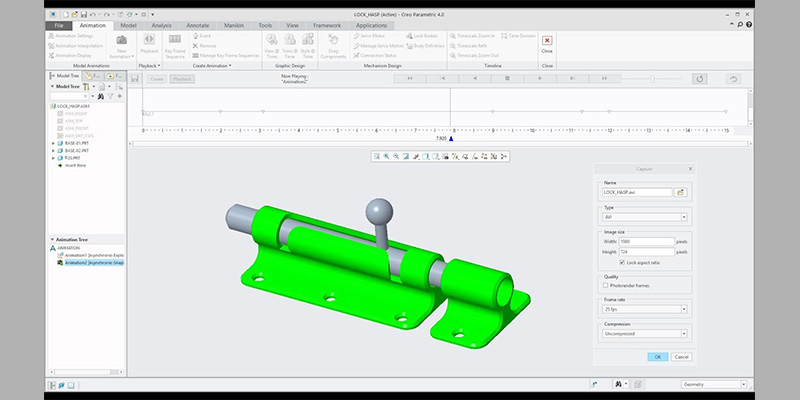The width and height of the screenshot is (800, 400).
Task: Click the command search magnifier icon
Action: tap(740, 24)
